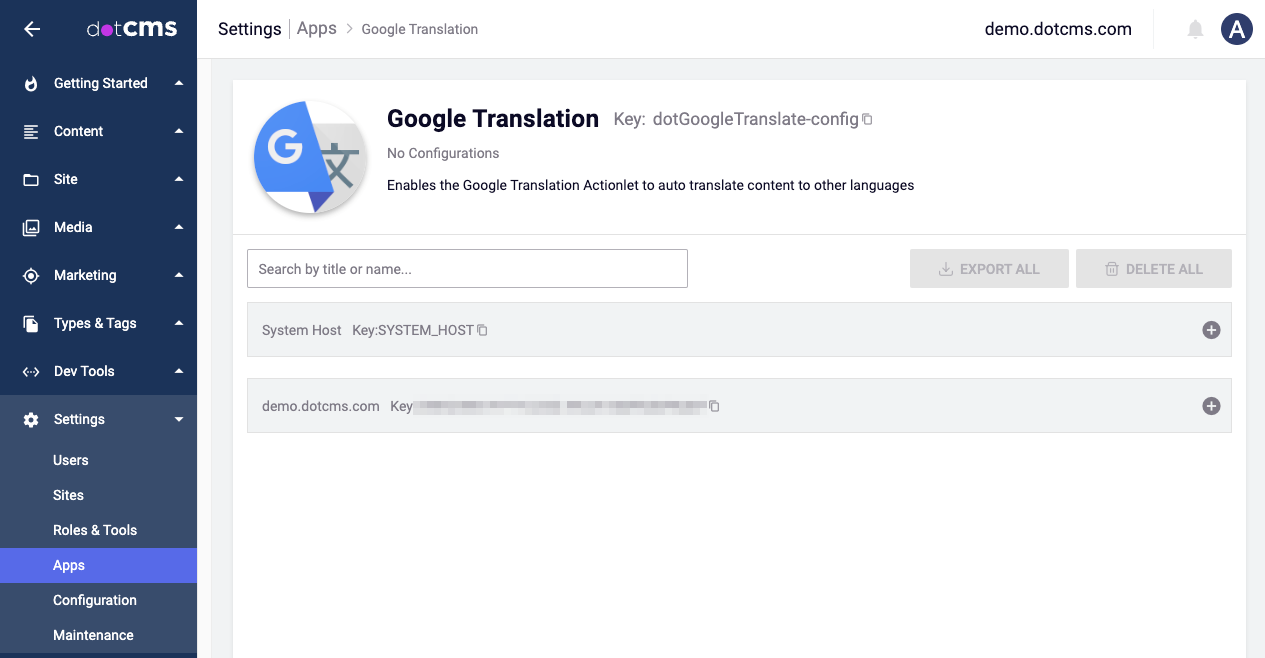Add configuration for System Host
Viewport: 1265px width, 658px height.
tap(1211, 330)
